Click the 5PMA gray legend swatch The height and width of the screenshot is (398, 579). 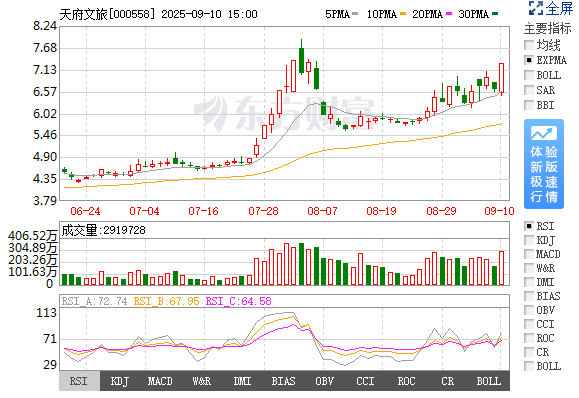355,14
